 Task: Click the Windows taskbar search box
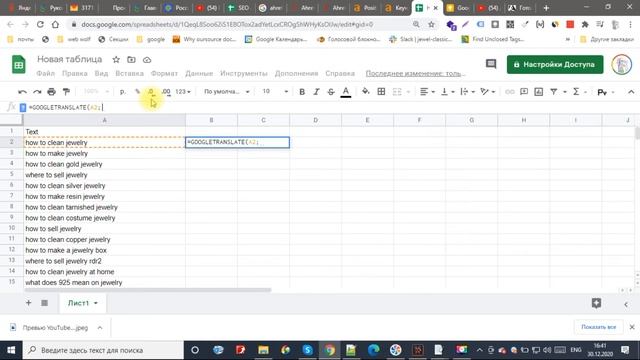coord(103,350)
